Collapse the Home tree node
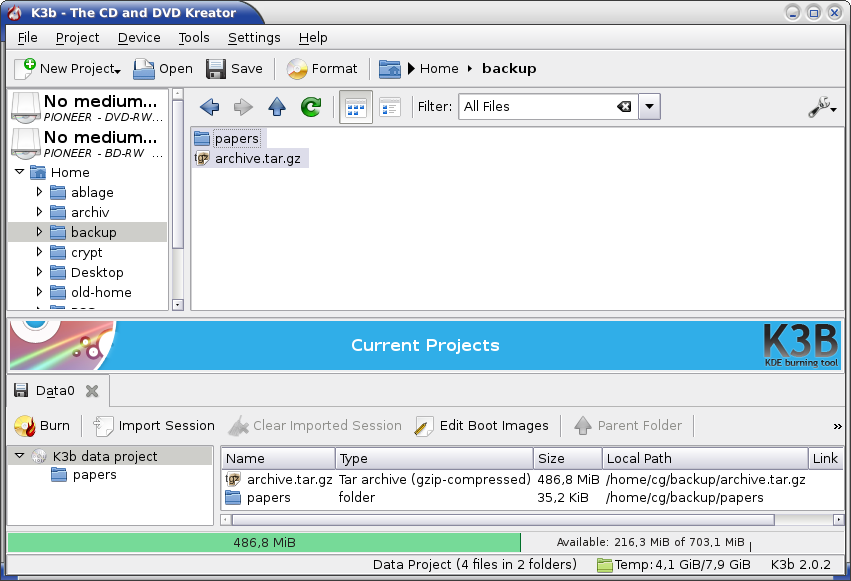Screen dimensions: 851x581 pyautogui.click(x=20, y=172)
